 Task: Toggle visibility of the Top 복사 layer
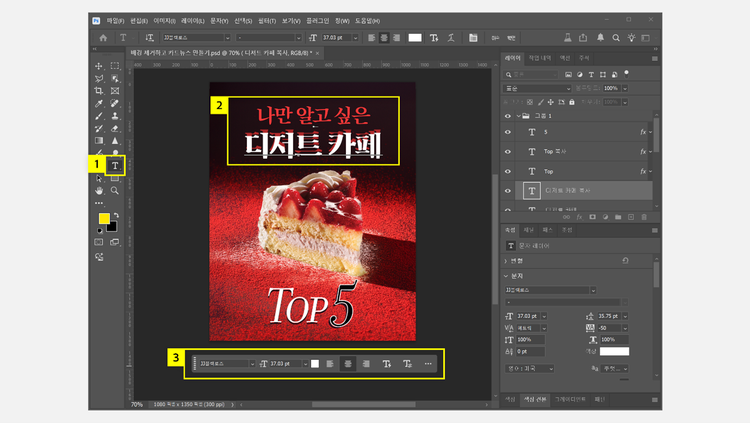click(508, 151)
